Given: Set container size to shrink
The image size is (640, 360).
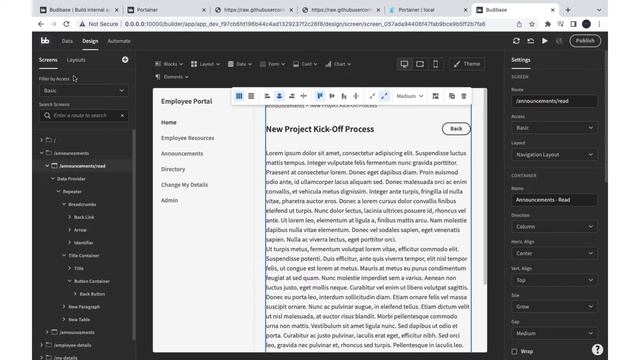Looking at the screenshot, I should (372, 96).
